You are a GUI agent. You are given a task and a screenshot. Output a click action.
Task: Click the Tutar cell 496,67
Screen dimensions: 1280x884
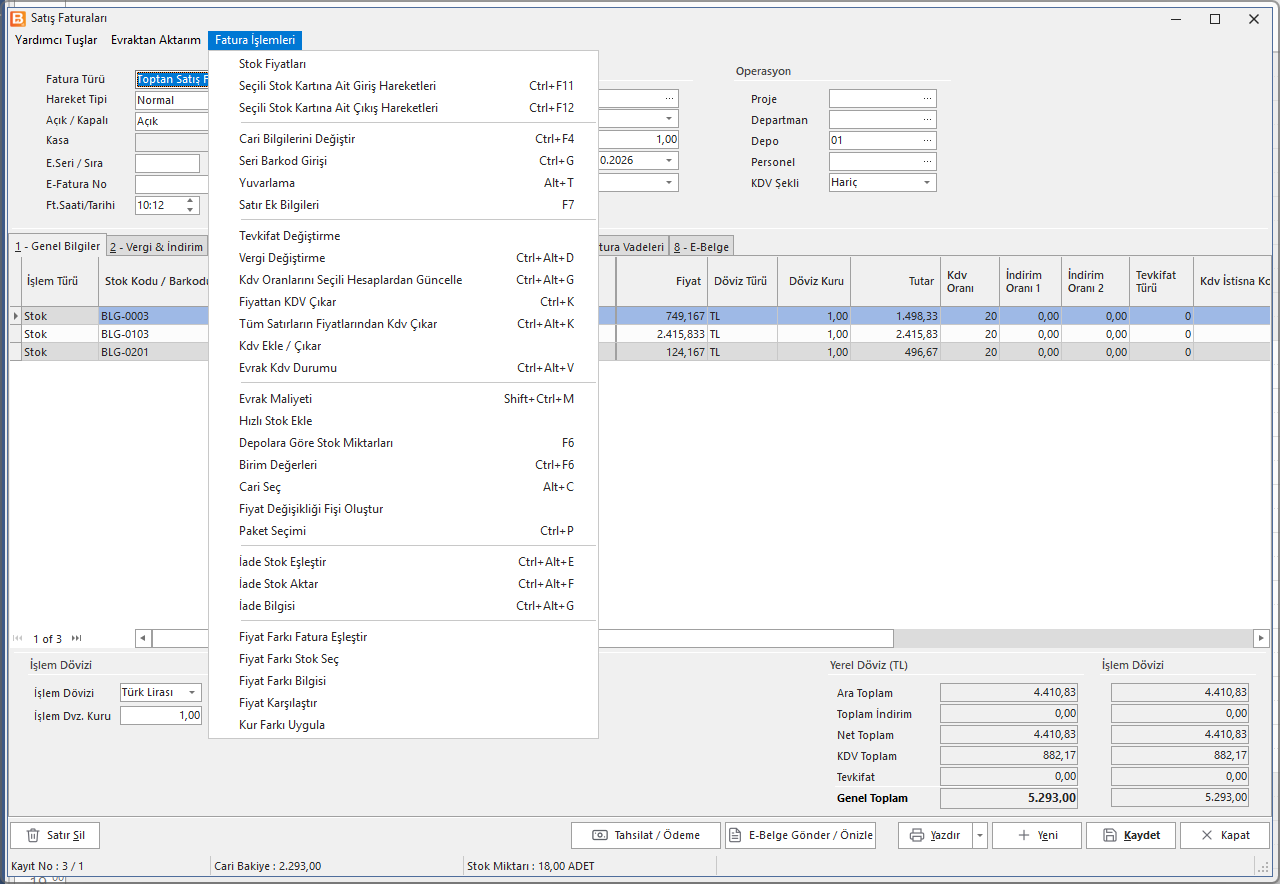(895, 352)
